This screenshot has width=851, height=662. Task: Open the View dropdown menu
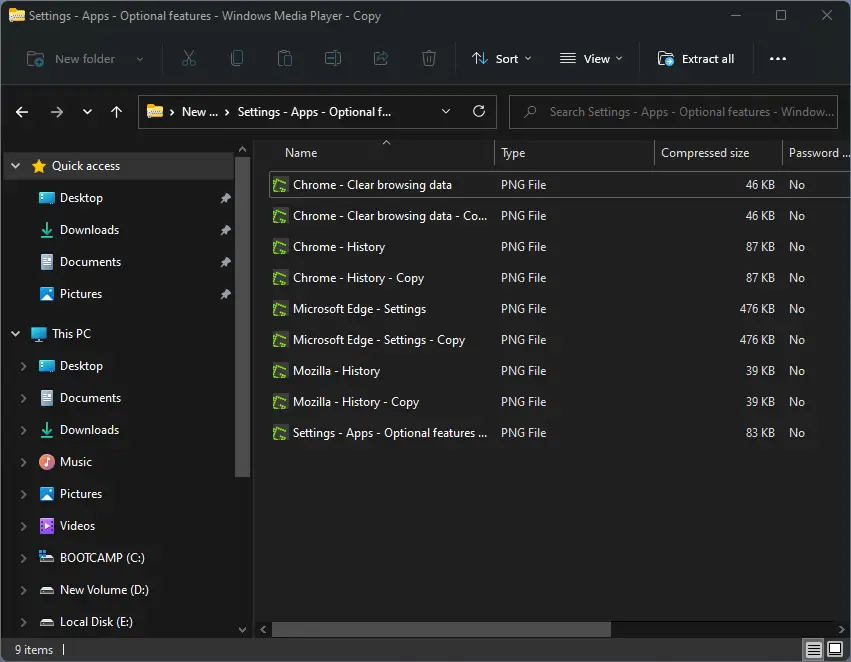591,59
